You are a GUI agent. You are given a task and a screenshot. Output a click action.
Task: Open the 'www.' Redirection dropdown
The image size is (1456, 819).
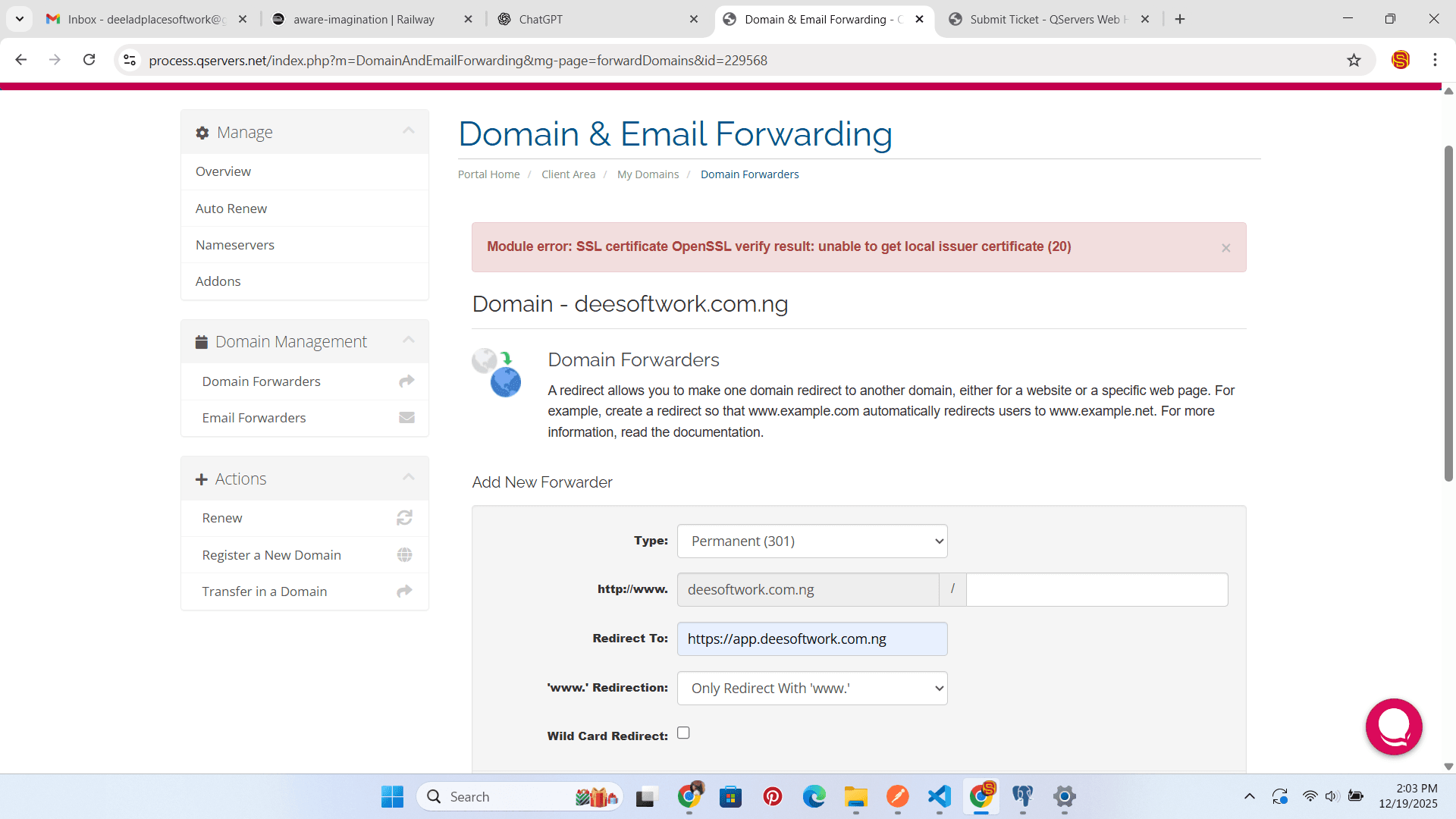pos(811,689)
